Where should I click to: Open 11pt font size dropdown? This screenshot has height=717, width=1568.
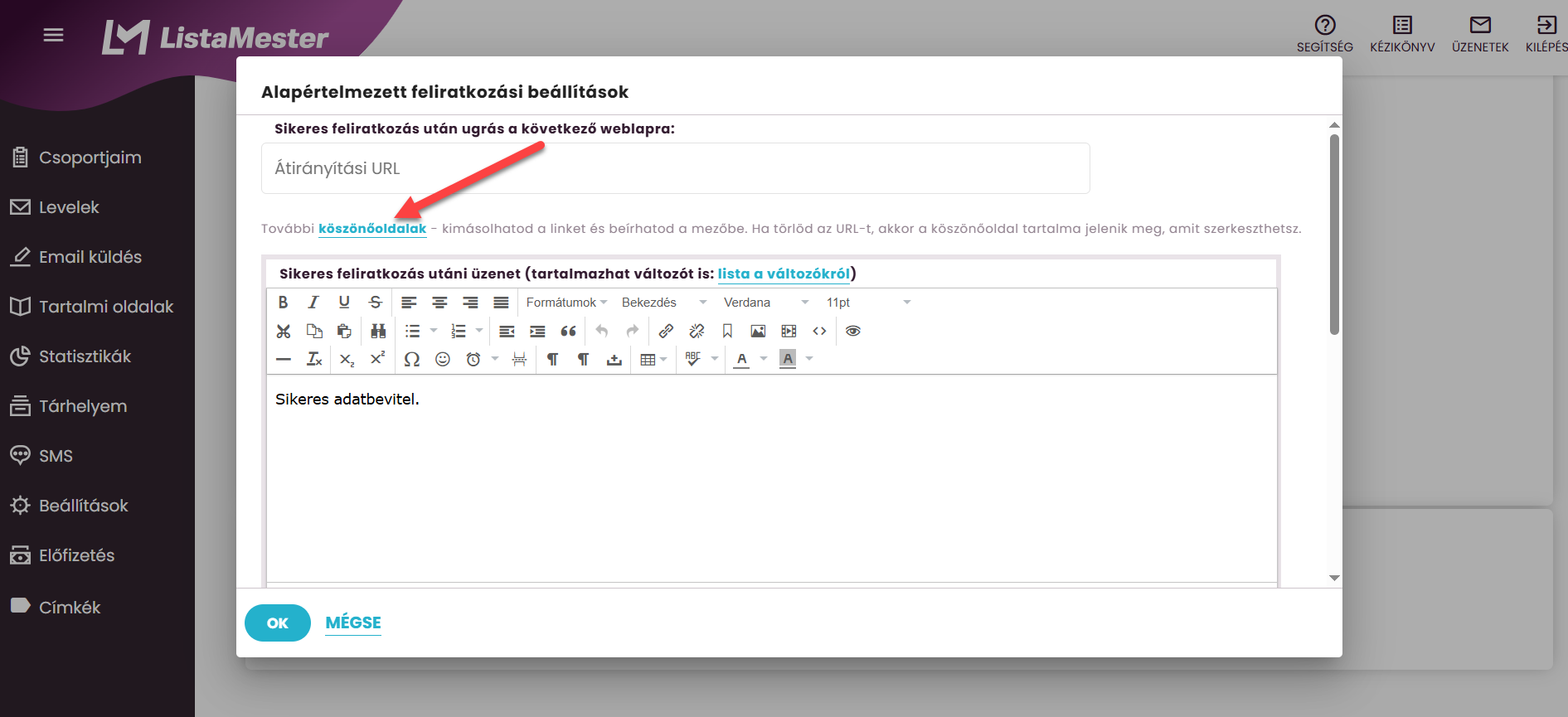868,303
